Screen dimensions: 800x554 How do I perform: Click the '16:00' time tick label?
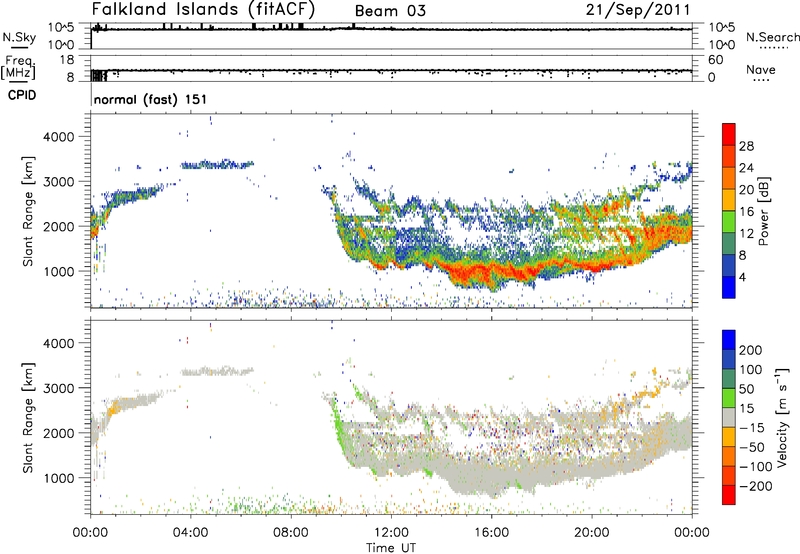[491, 533]
